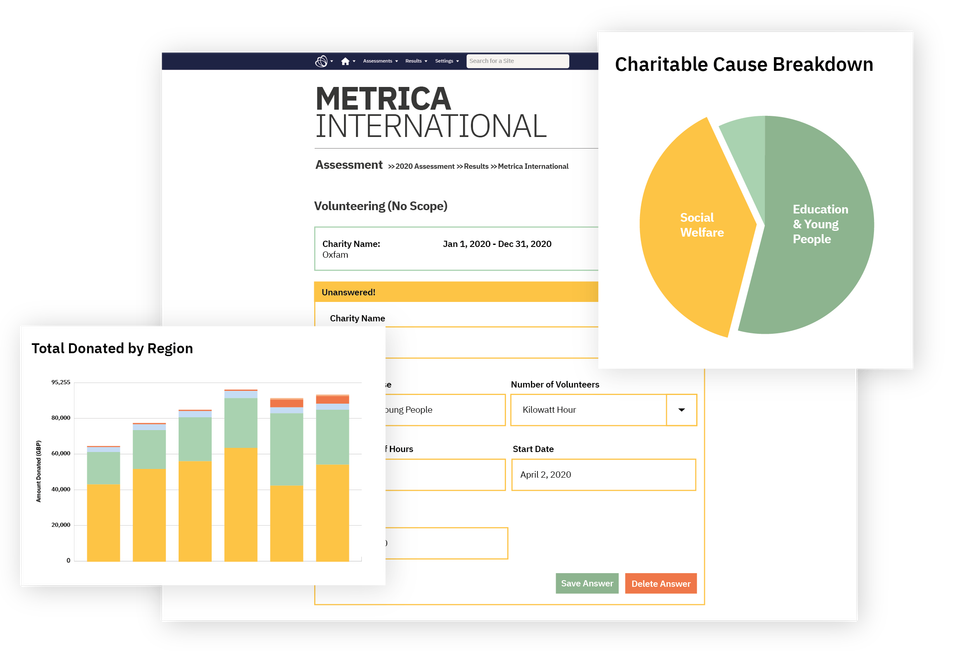Click the Save Answer button
The width and height of the screenshot is (960, 651).
586,583
